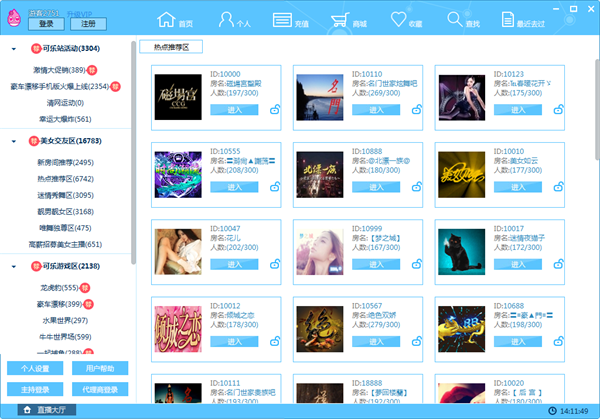Image resolution: width=600 pixels, height=419 pixels.
Task: Click the sidebar vertical scrollbar
Action: point(133,152)
